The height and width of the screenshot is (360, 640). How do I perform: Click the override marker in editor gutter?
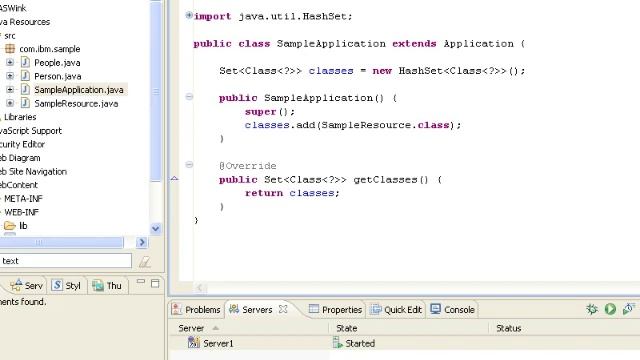coord(174,178)
